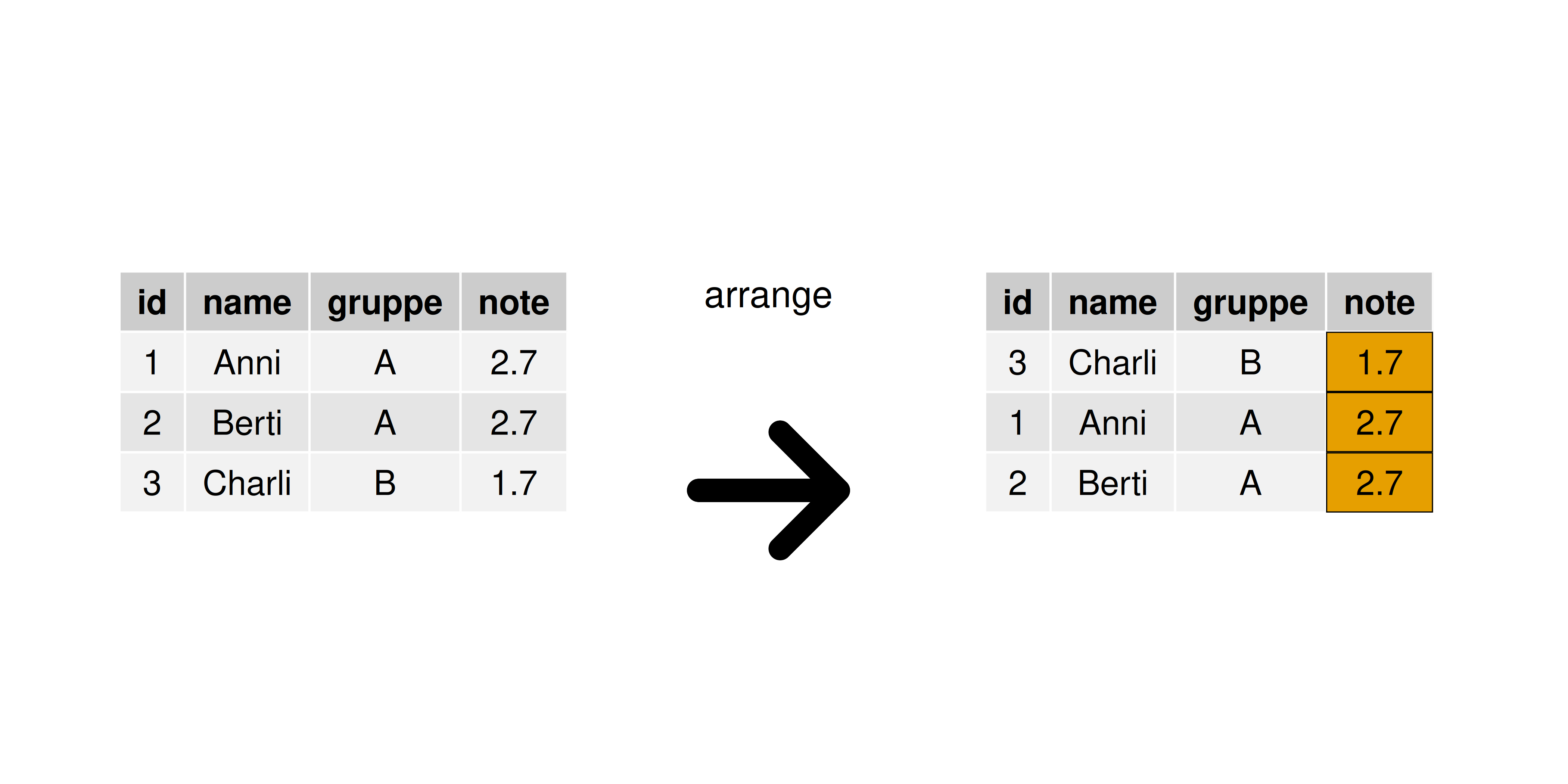Select the "Anni" cell in the left table
The image size is (1568, 784).
tap(247, 362)
